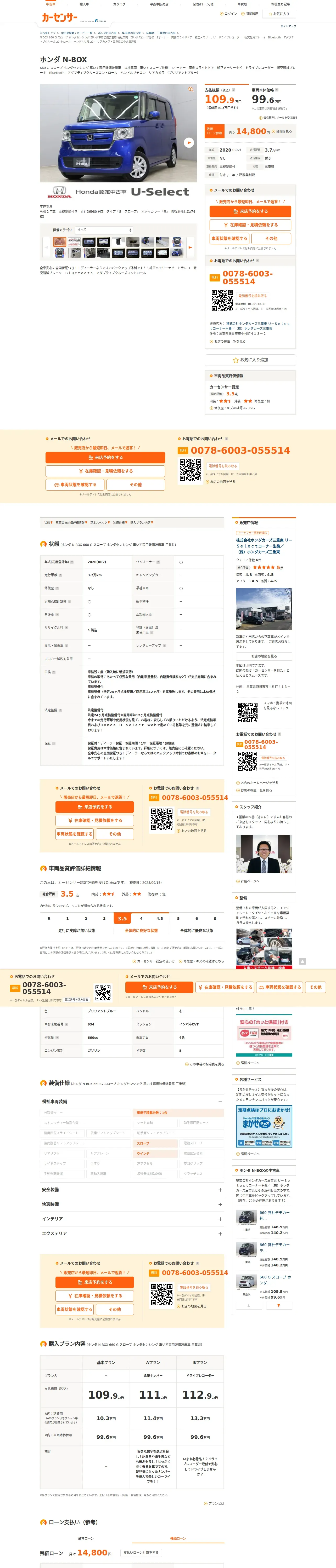Click ホンダの中古車 breadcrumb link
The width and height of the screenshot is (336, 1568).
pyautogui.click(x=107, y=33)
